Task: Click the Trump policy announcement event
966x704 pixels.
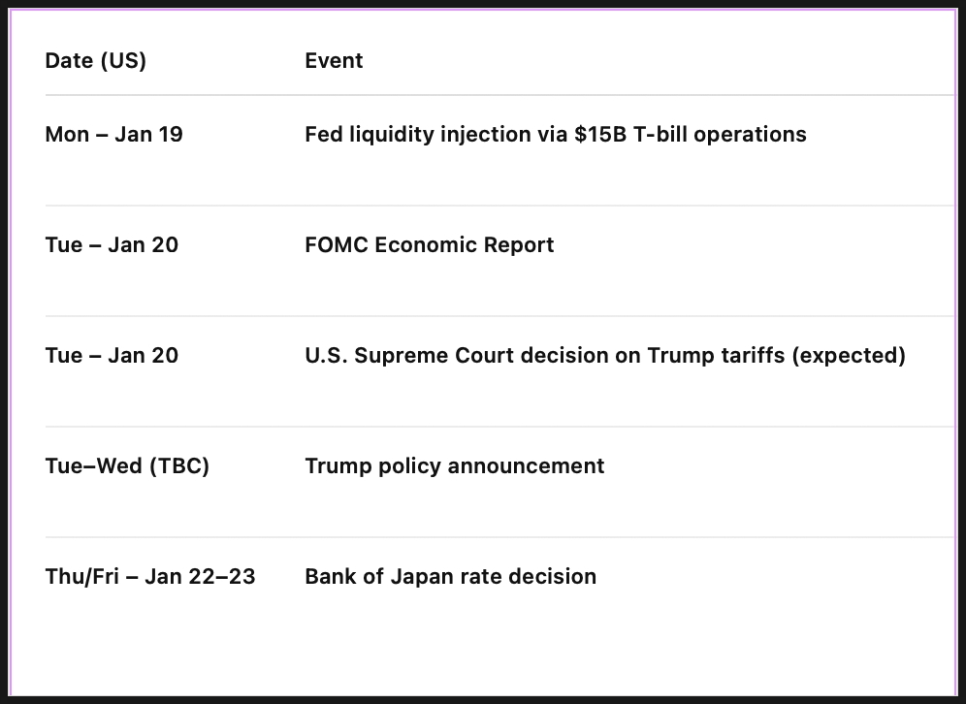Action: pos(454,466)
